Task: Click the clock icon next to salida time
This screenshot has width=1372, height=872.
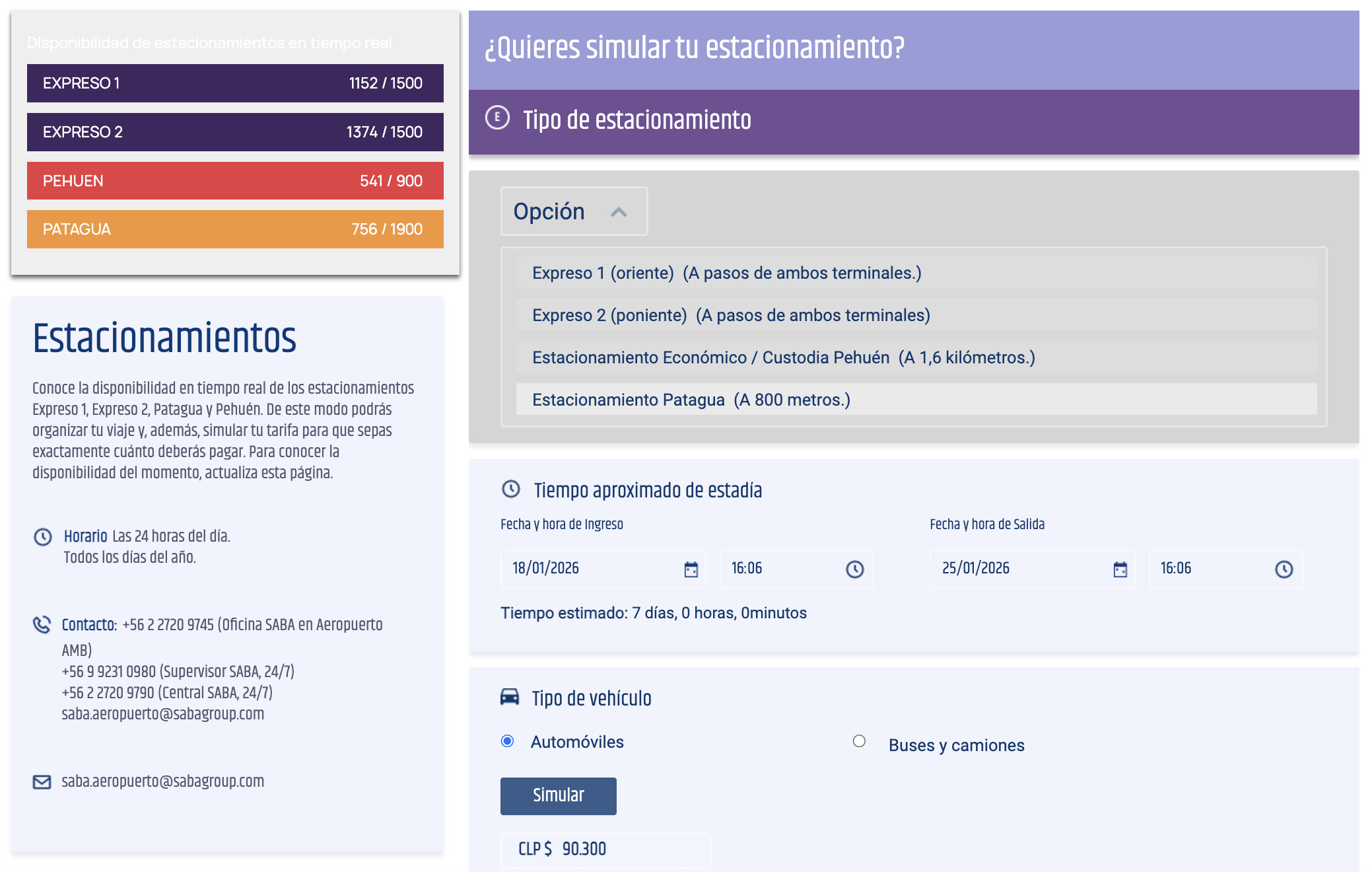Action: pos(1283,568)
